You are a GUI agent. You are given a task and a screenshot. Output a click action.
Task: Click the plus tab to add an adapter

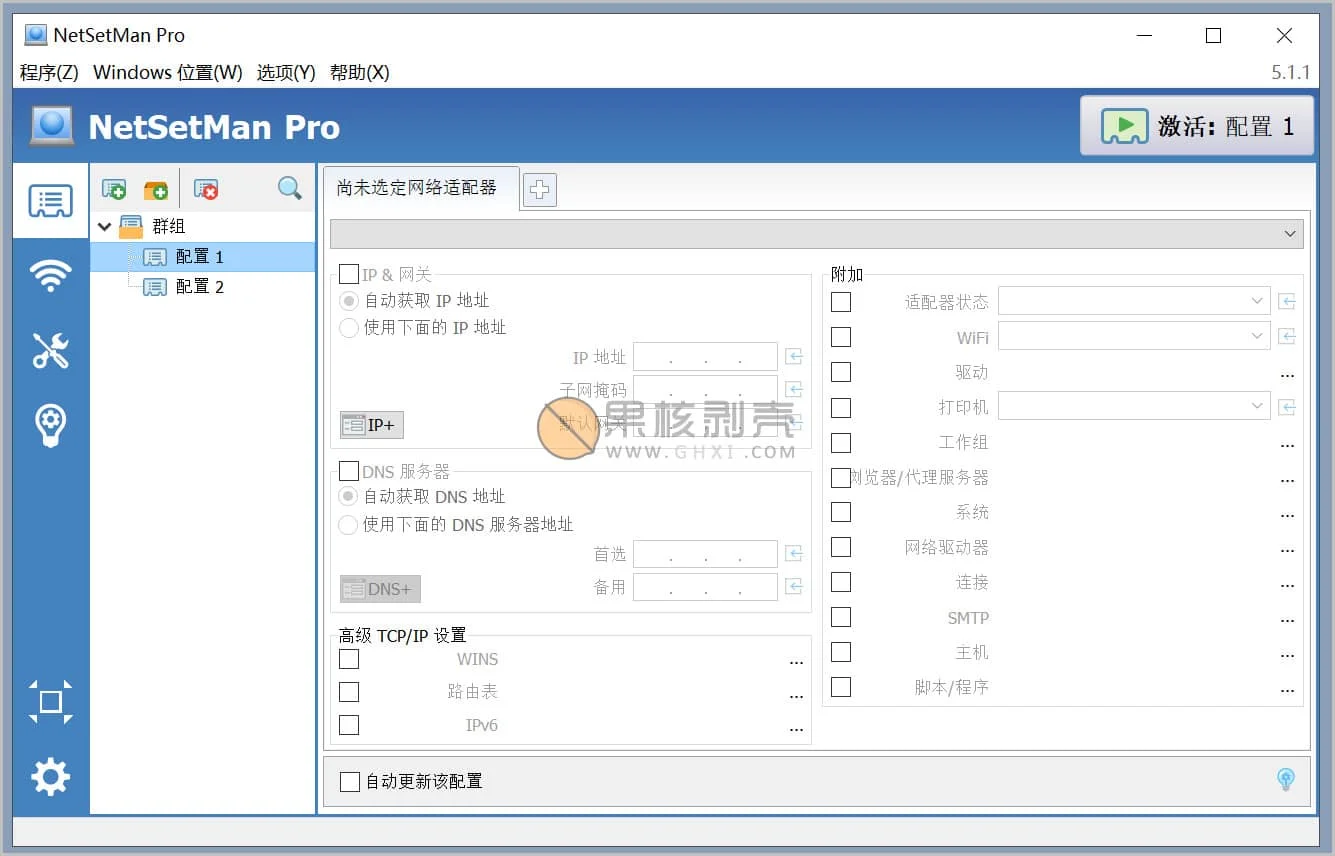click(x=539, y=189)
